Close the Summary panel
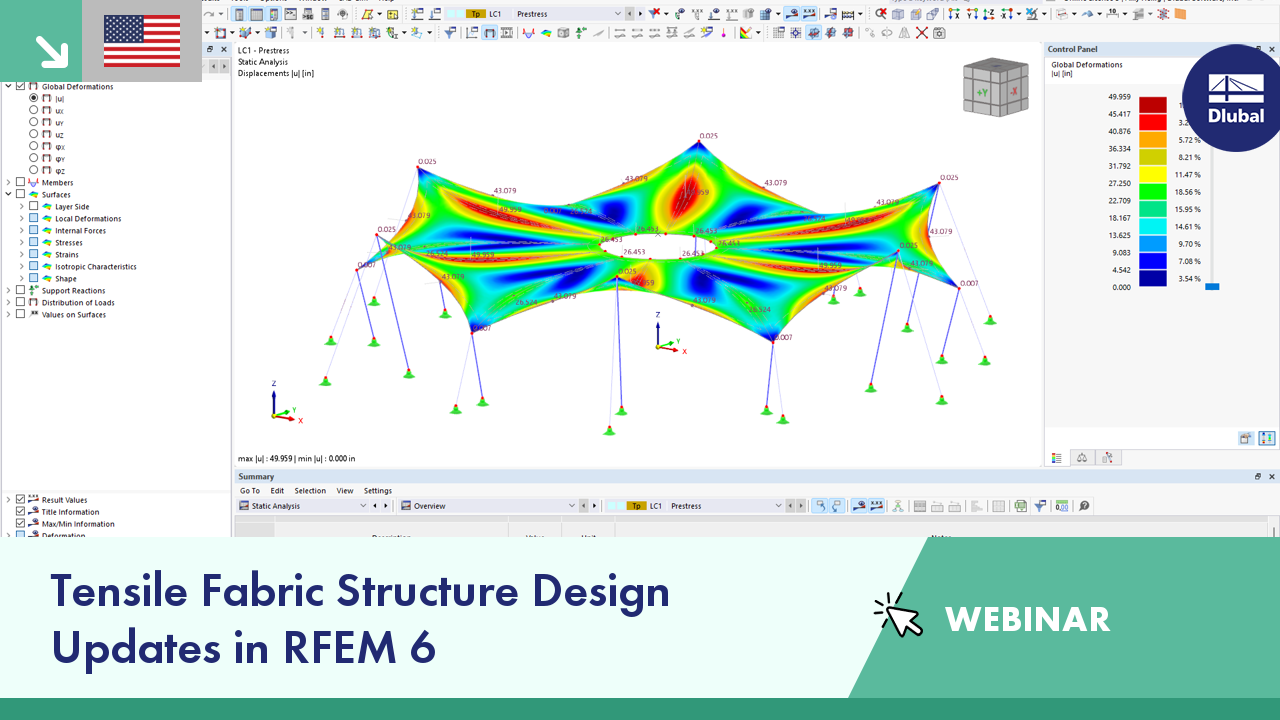 click(1270, 477)
